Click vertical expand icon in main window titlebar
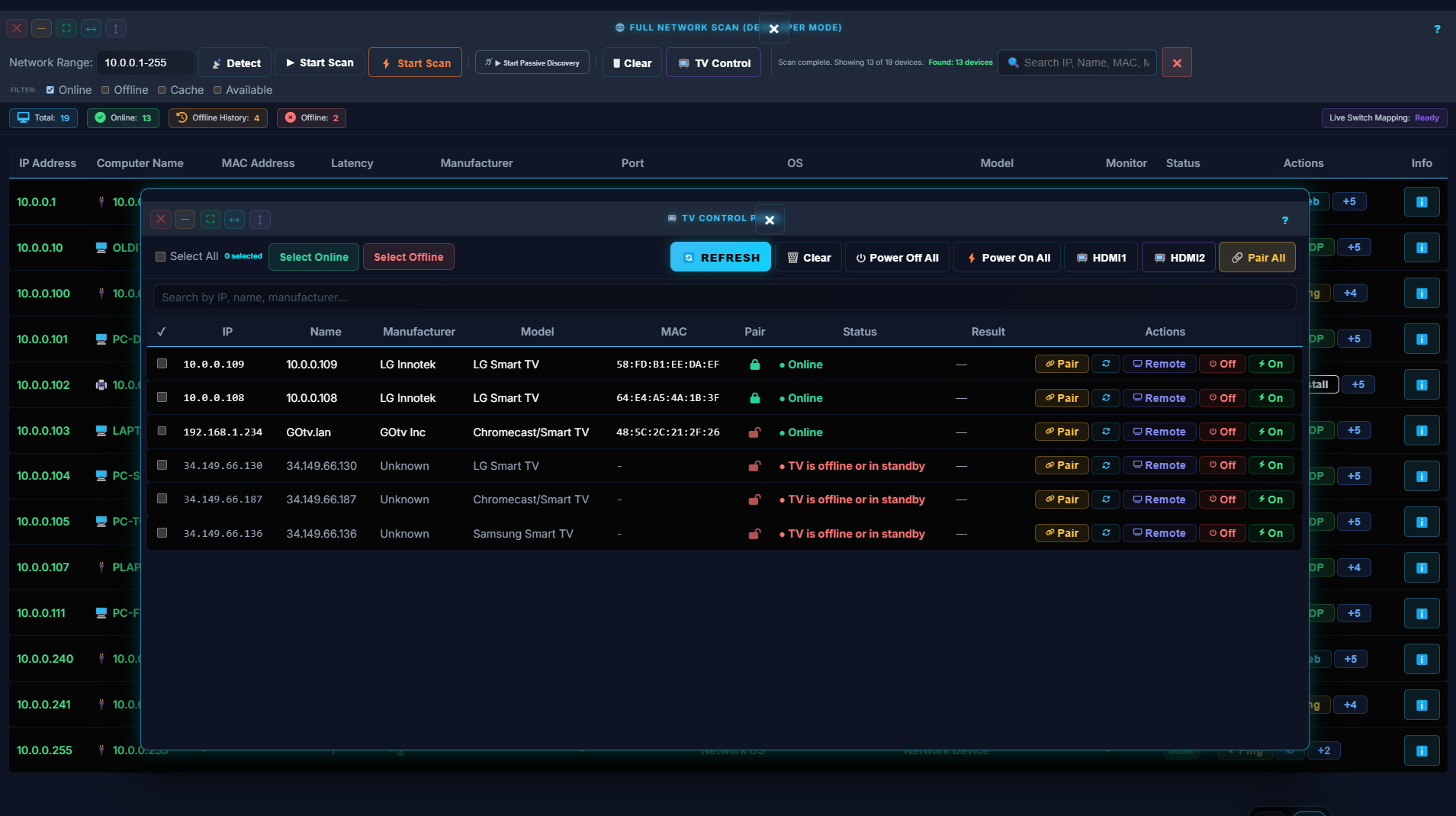Image resolution: width=1456 pixels, height=816 pixels. point(115,29)
